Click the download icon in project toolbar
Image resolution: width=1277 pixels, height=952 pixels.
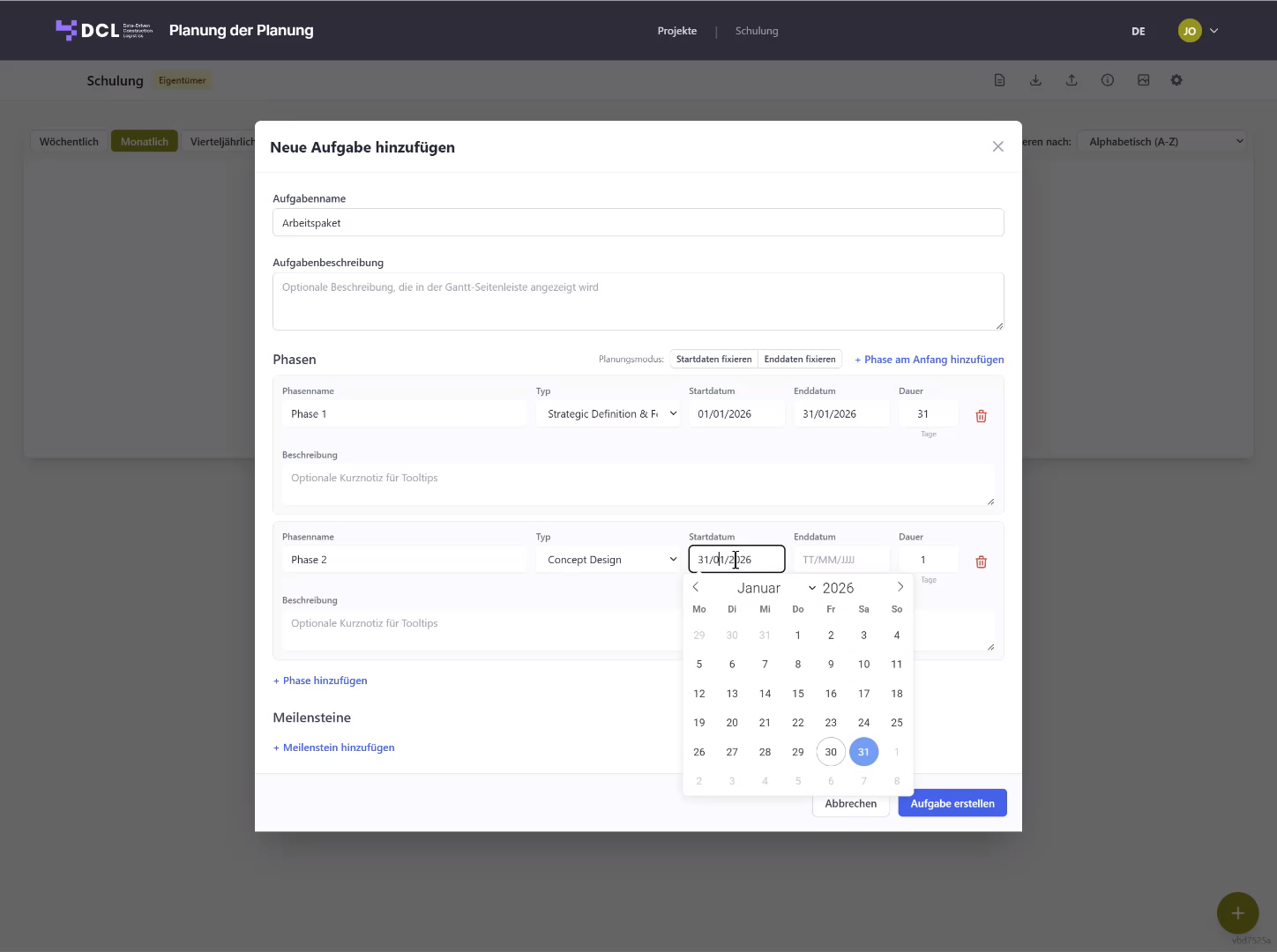(x=1035, y=80)
